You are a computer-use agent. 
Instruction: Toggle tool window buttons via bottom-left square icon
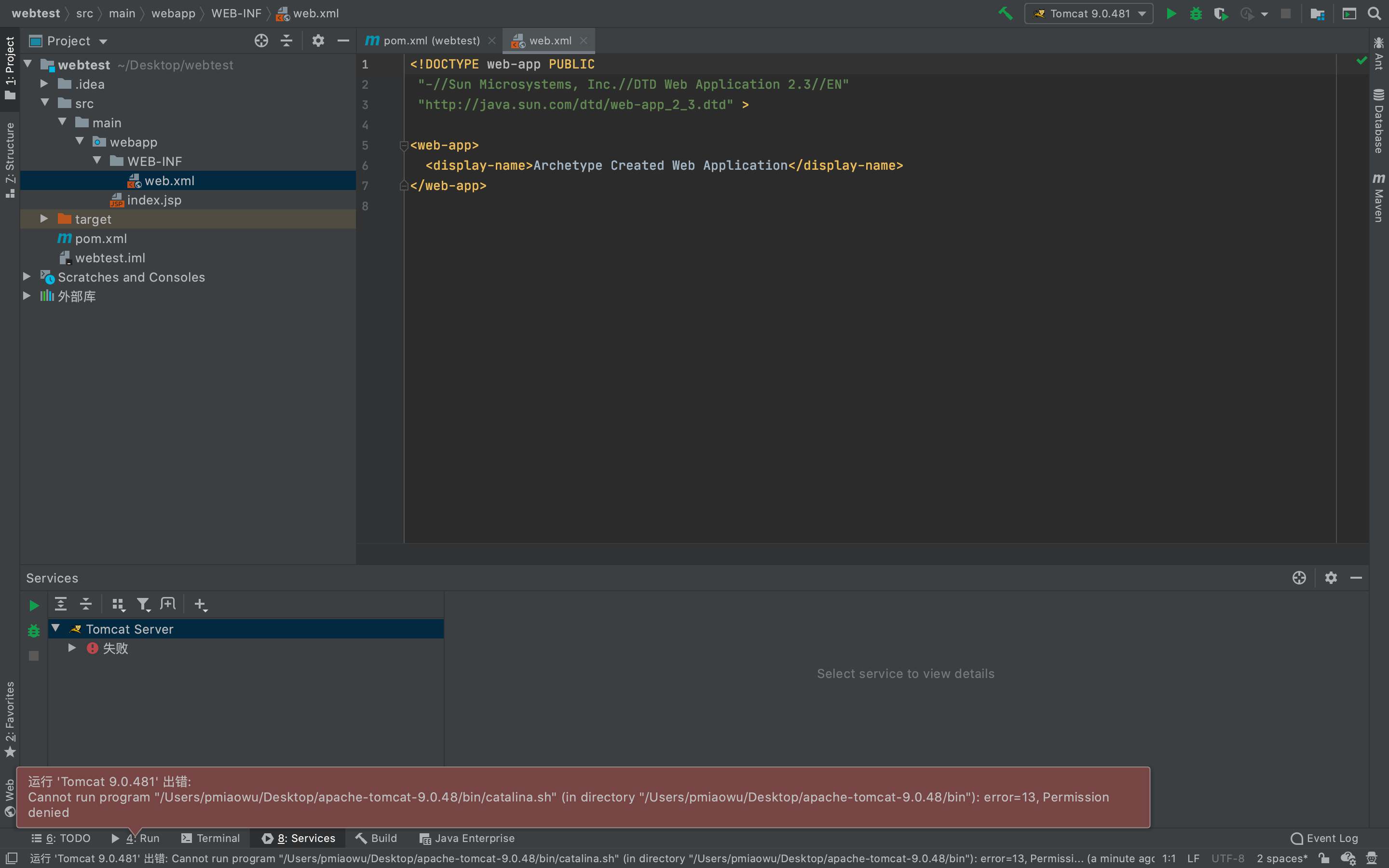tap(12, 858)
